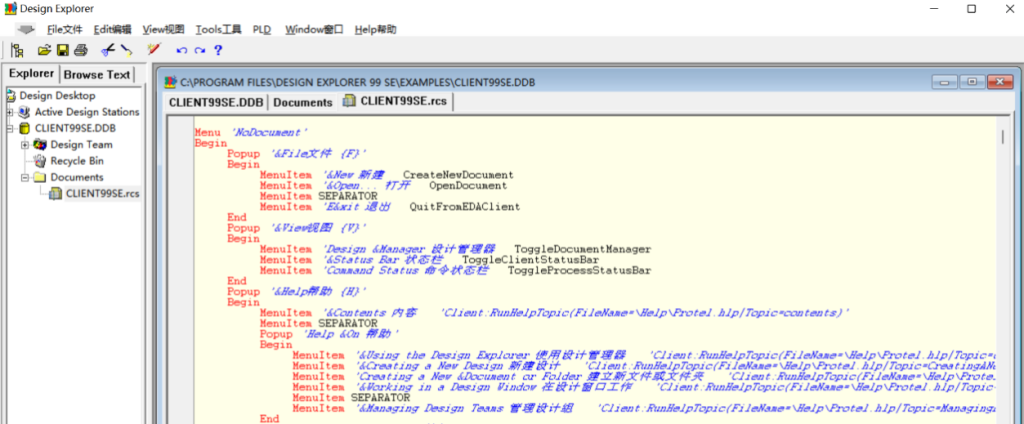Toggle the design manager panel icon
The height and width of the screenshot is (424, 1024).
pos(17,50)
